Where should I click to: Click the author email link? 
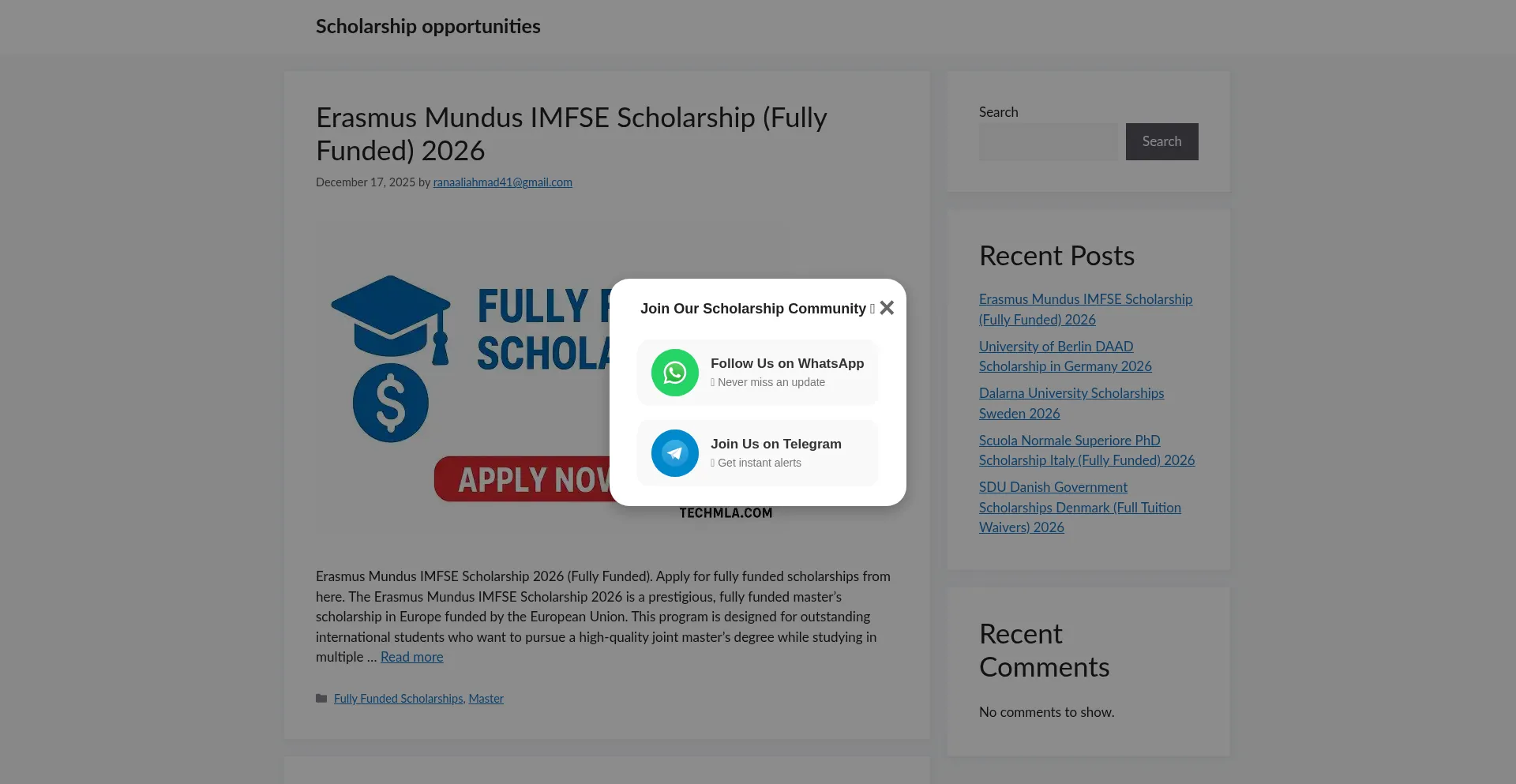tap(502, 182)
